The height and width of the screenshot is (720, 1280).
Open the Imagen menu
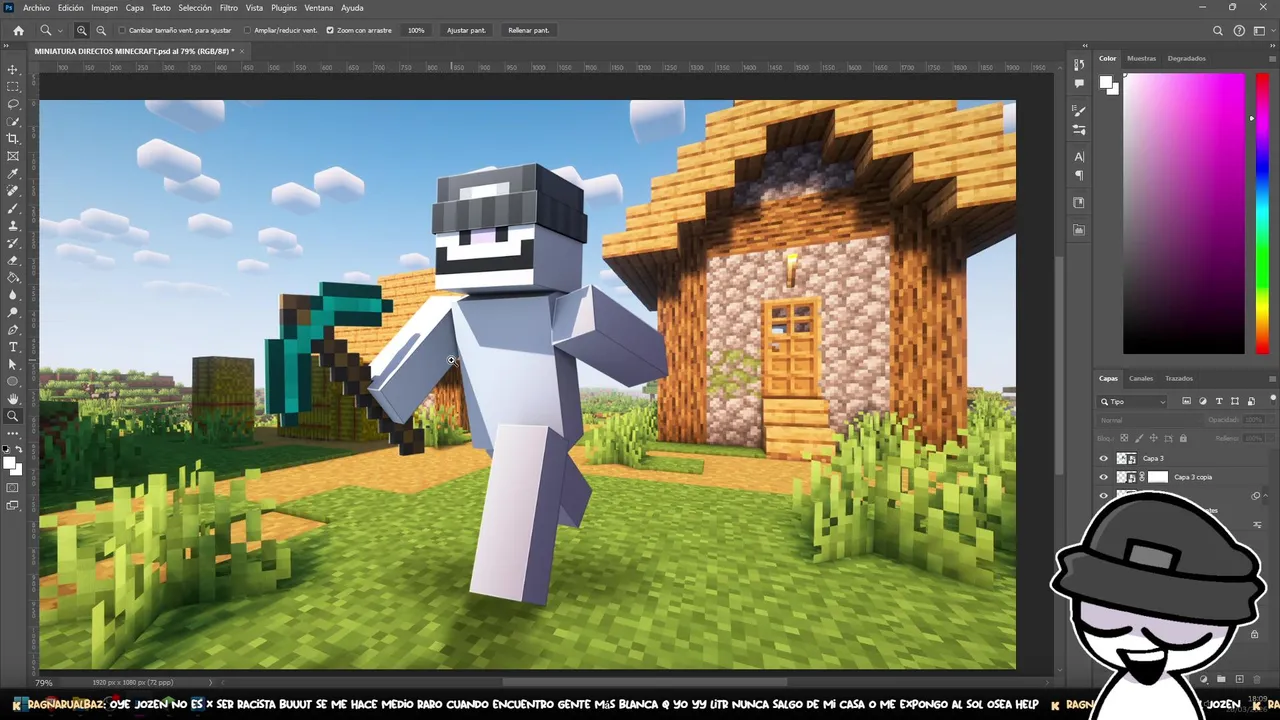(x=104, y=7)
